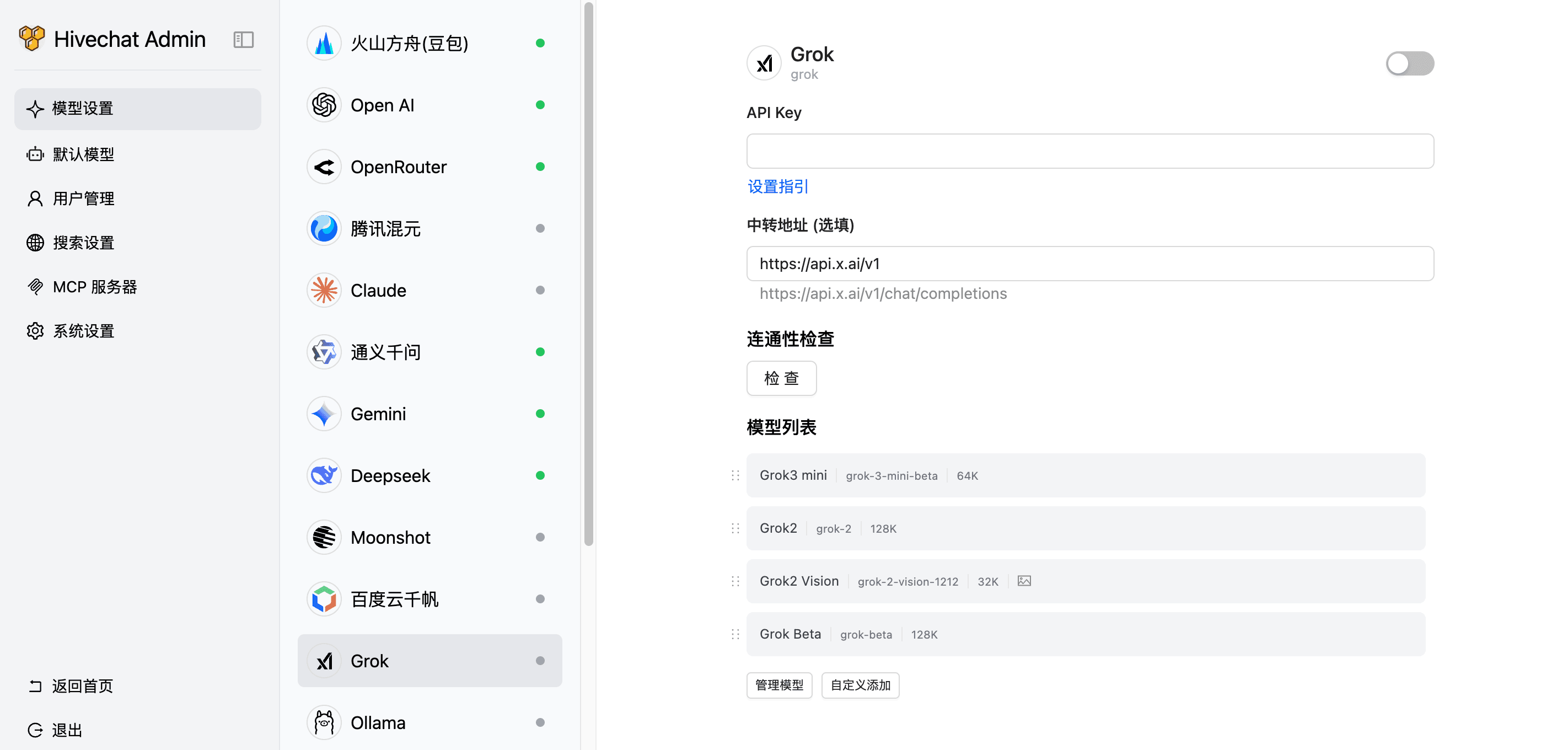Viewport: 1568px width, 750px height.
Task: Select the Grok3 mini model row
Action: (1086, 475)
